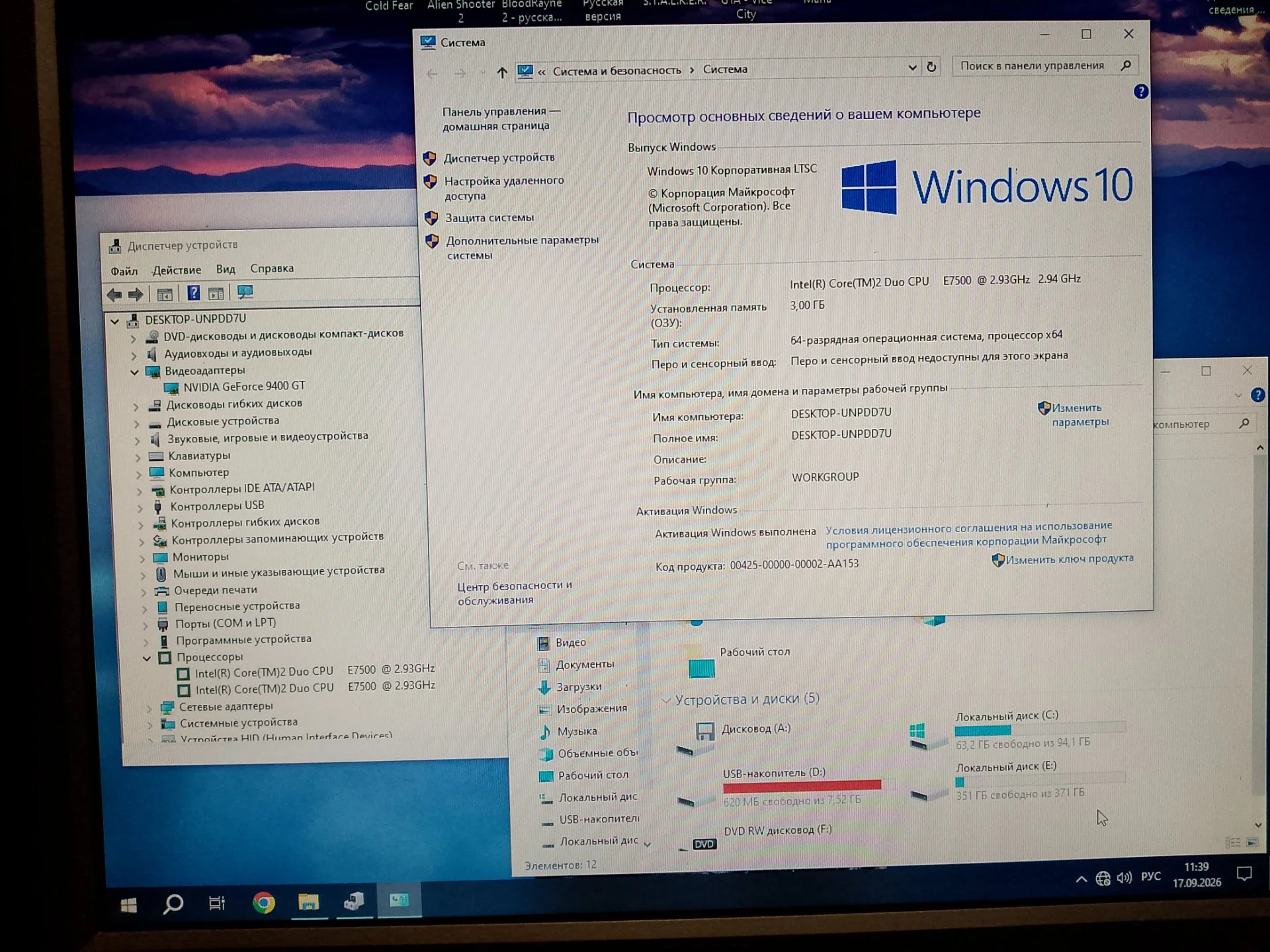Go up one level in System window
This screenshot has width=1270, height=952.
(x=502, y=73)
